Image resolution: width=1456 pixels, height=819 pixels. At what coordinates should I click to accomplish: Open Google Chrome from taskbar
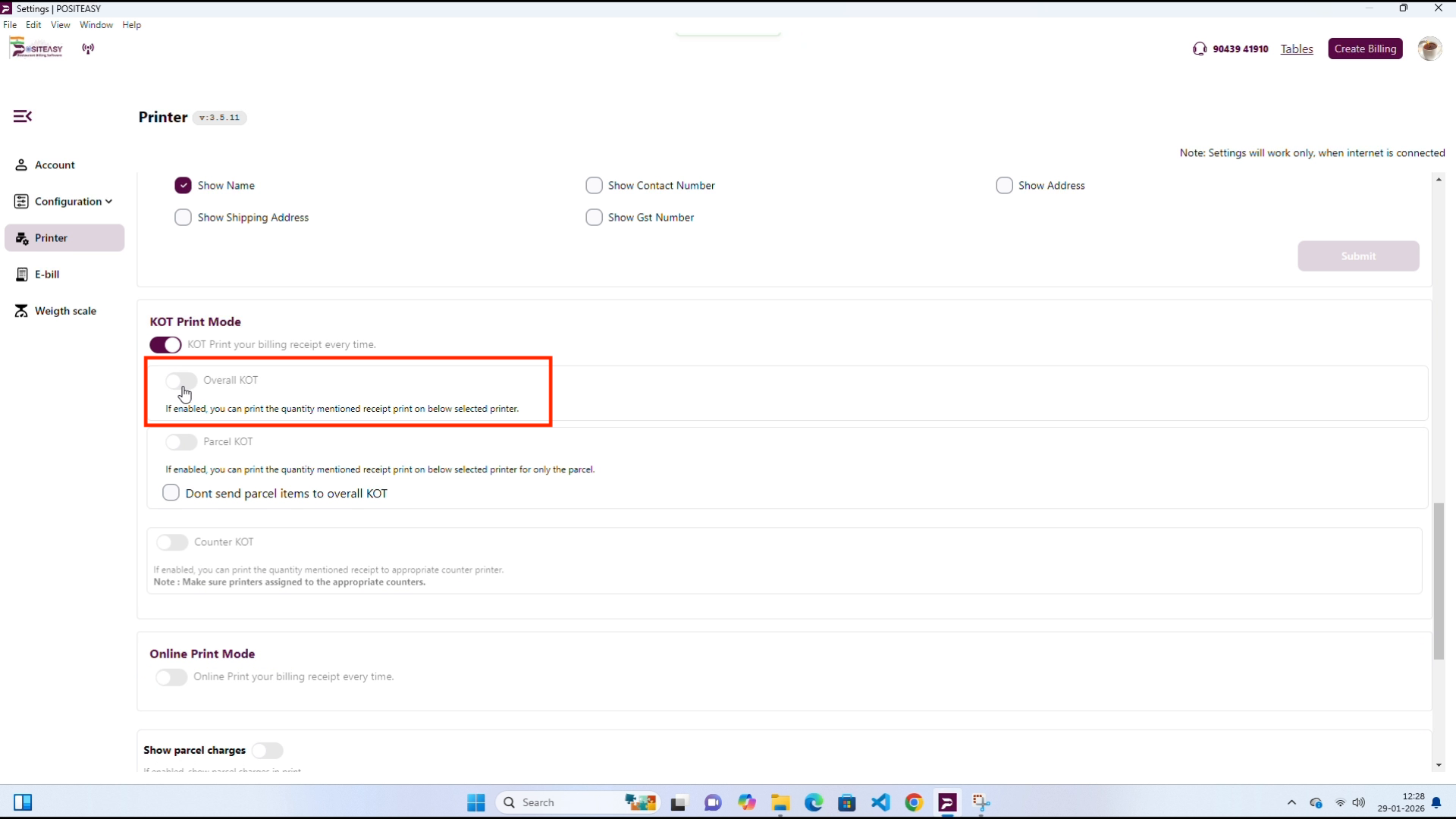tap(914, 802)
